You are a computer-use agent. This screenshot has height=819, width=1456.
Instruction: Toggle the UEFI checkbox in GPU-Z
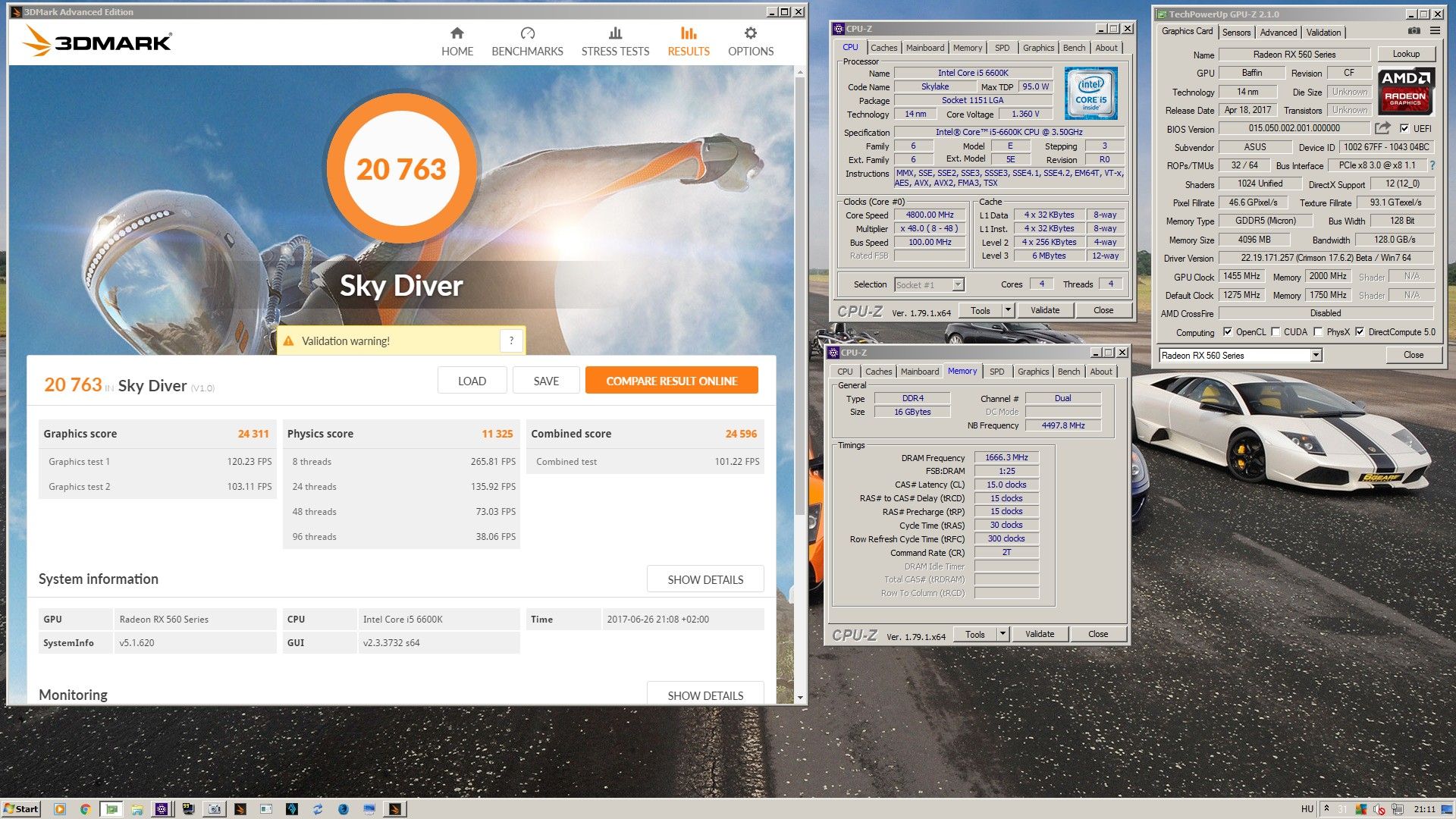(x=1404, y=128)
